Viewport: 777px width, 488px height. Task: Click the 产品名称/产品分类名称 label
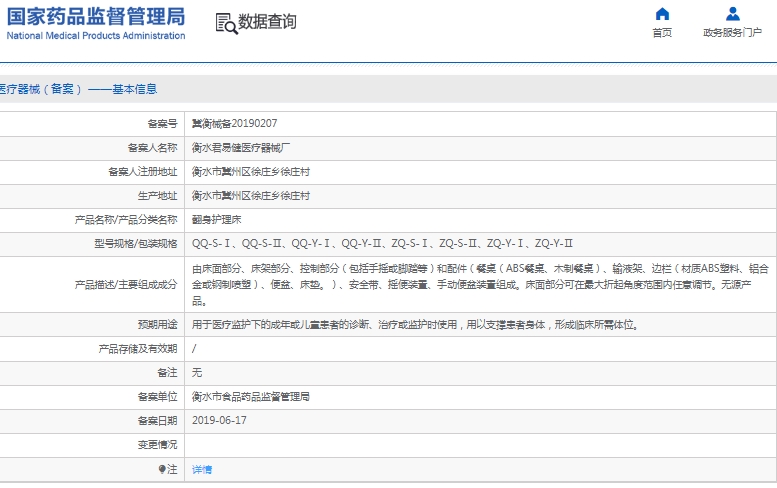coord(126,219)
